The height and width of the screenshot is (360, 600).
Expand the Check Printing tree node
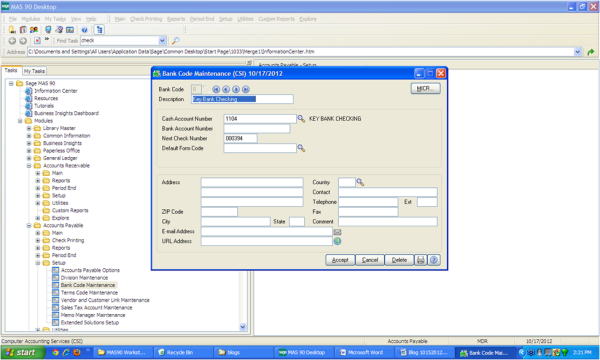click(38, 240)
